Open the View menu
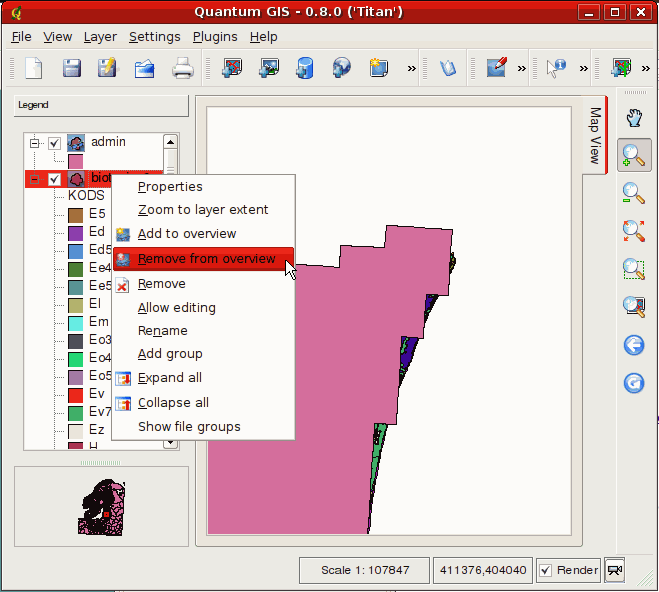Screen dimensions: 659x592 (x=58, y=37)
